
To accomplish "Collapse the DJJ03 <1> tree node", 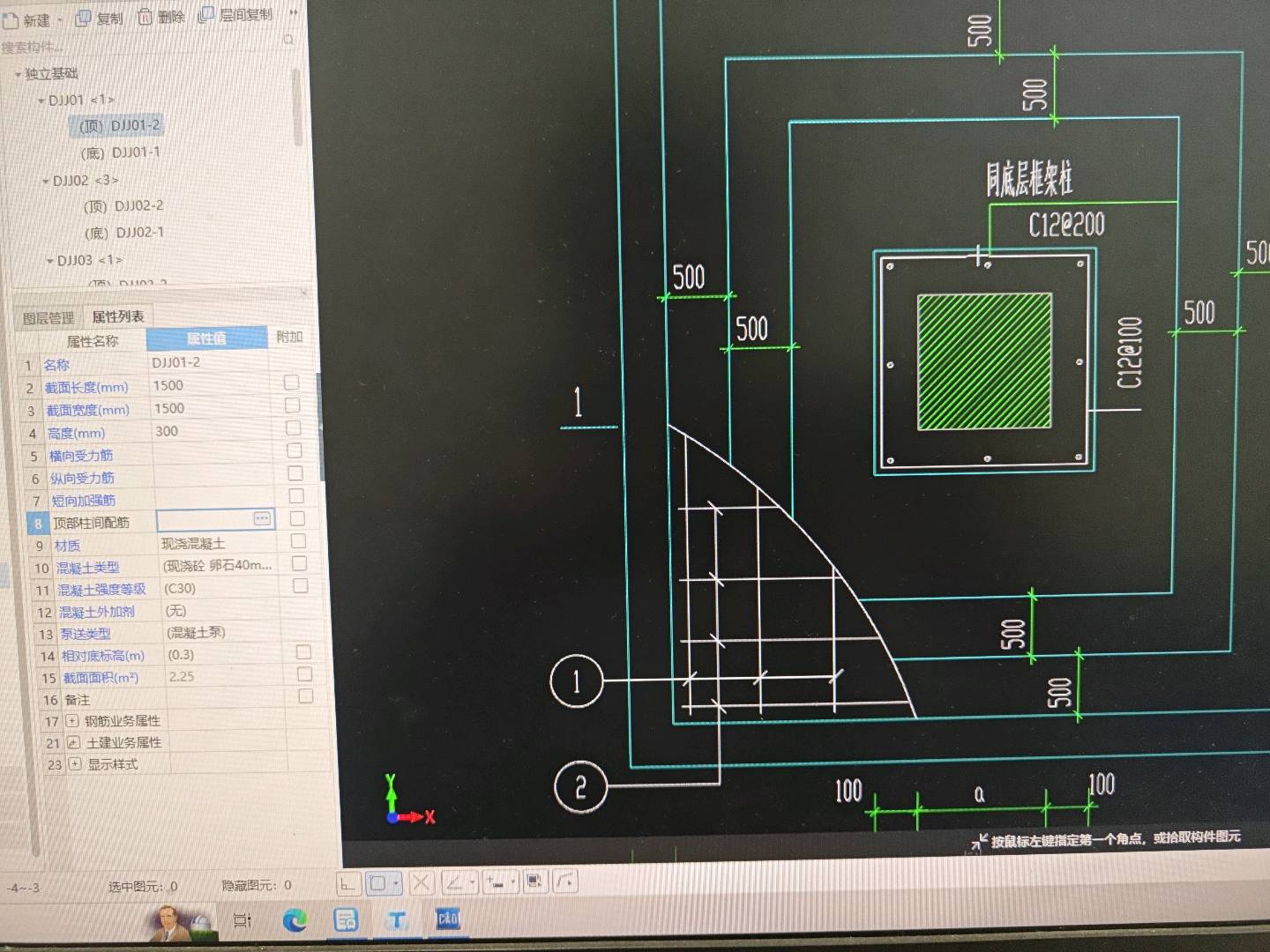I will point(49,261).
